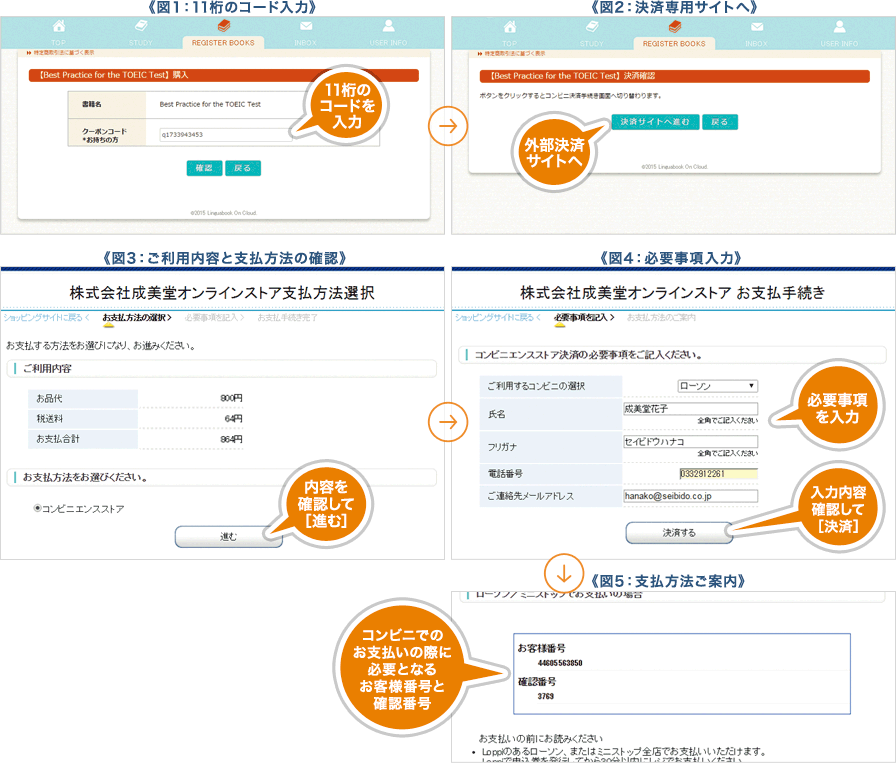Follow ショッピングサイトに戻る link in Figure 3
The width and height of the screenshot is (896, 763).
[46, 317]
